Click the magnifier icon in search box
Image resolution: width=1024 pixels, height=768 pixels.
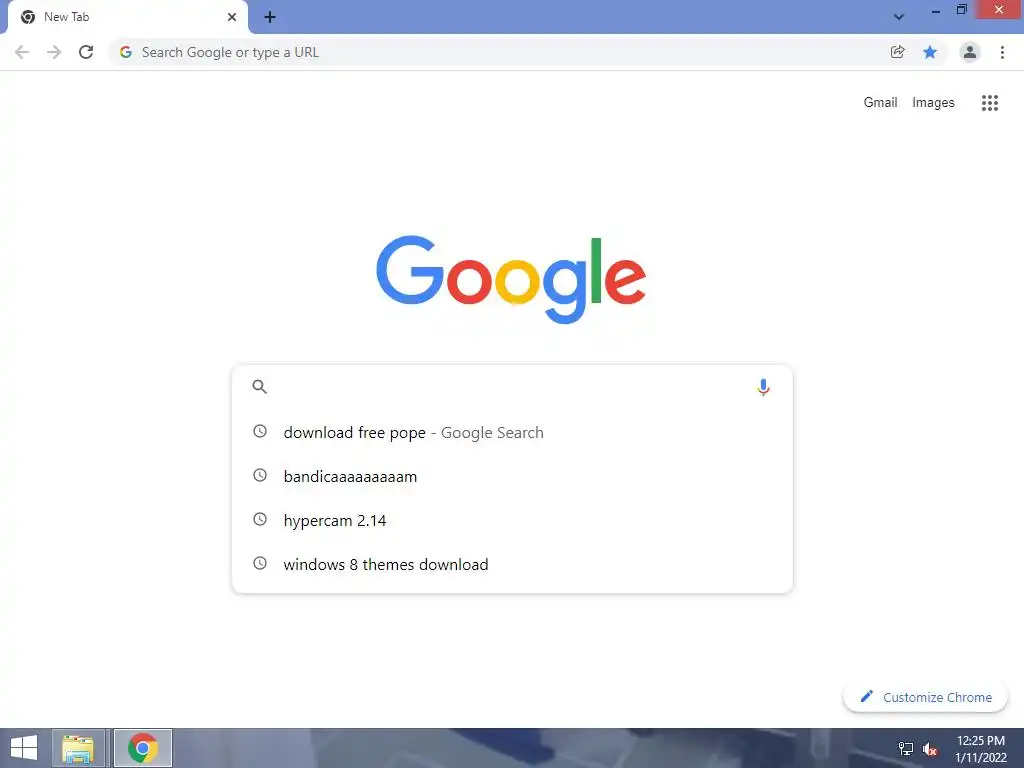tap(260, 387)
